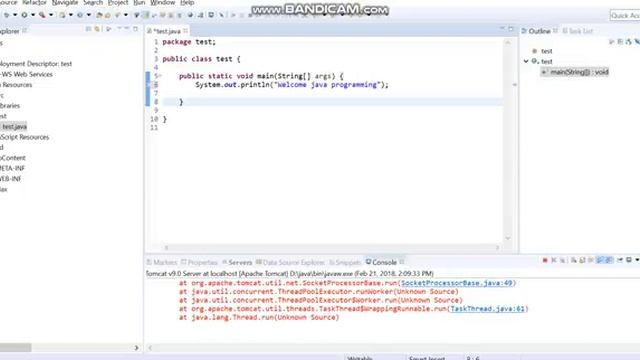Open SocketProcessorBase.java:49 link in console
640x360 pixels.
tap(456, 283)
